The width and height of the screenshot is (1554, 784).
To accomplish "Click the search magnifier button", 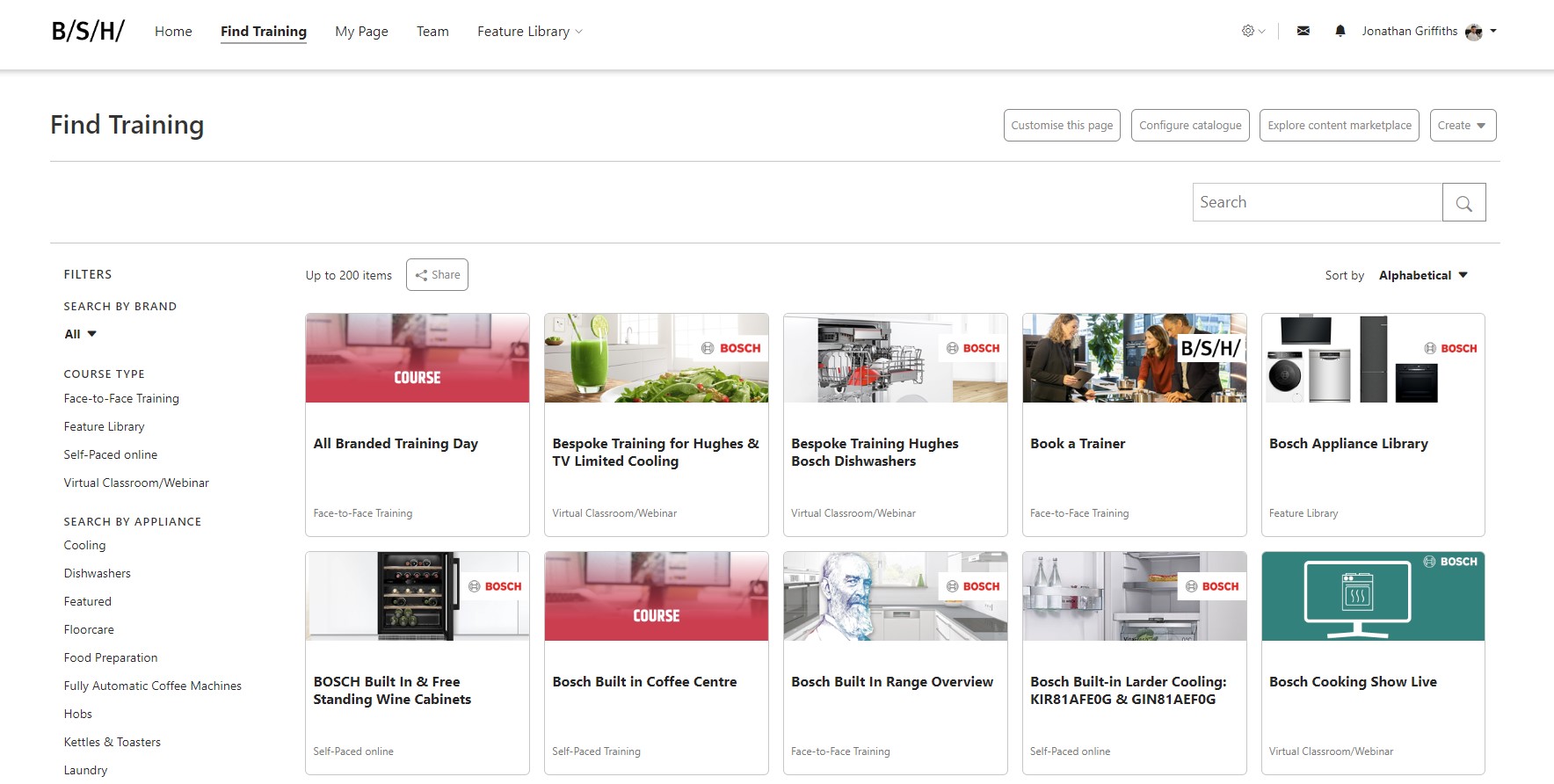I will [1464, 202].
